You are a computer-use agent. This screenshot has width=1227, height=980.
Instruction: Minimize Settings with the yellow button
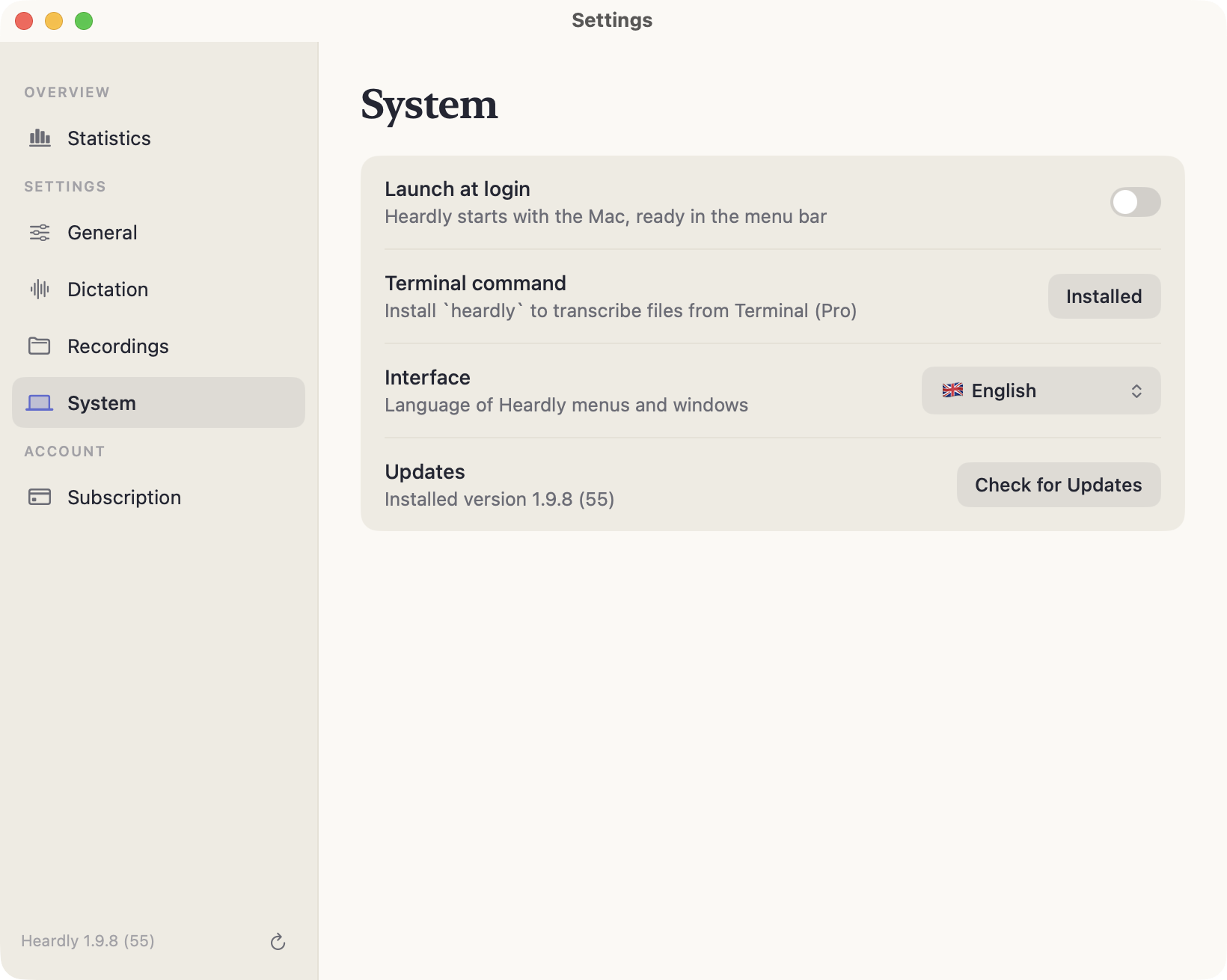pos(54,21)
